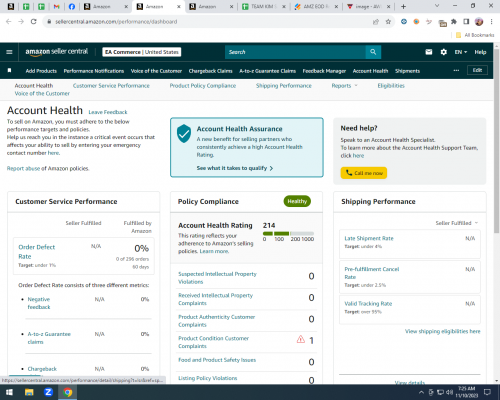This screenshot has width=500, height=400.
Task: Expand the EN language dropdown
Action: point(461,52)
